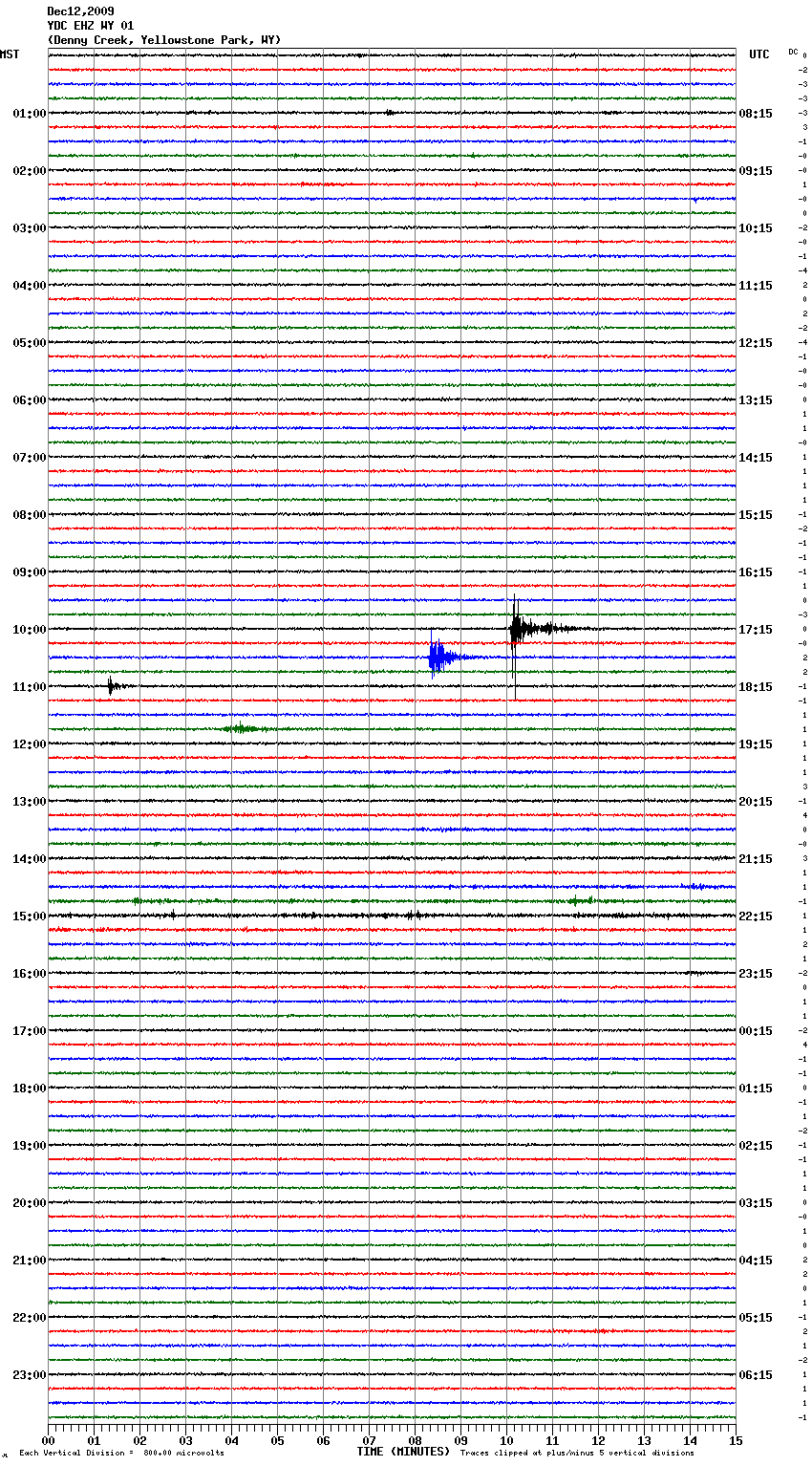Click the 21:15 UTC label

(x=756, y=859)
